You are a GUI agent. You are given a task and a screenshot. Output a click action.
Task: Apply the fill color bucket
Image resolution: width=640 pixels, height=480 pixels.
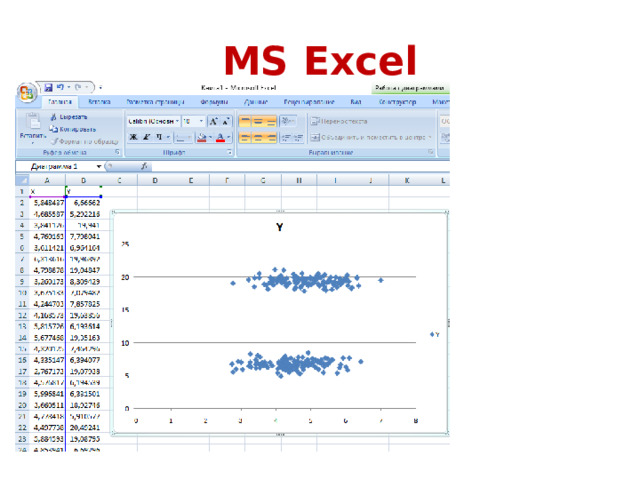[202, 138]
